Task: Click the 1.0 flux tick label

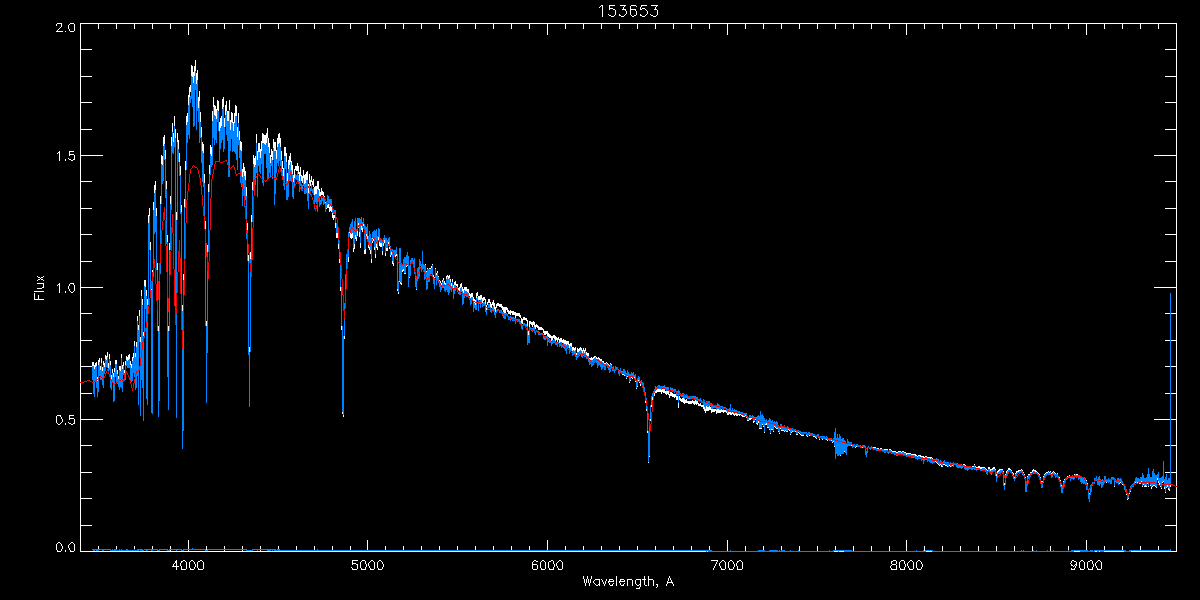Action: (x=65, y=288)
